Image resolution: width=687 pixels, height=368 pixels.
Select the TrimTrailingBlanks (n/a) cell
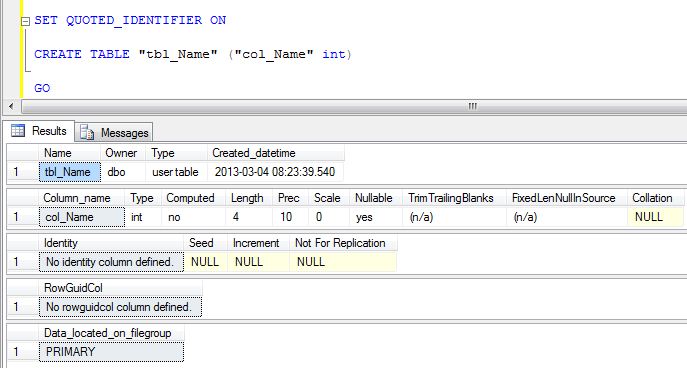pos(454,217)
